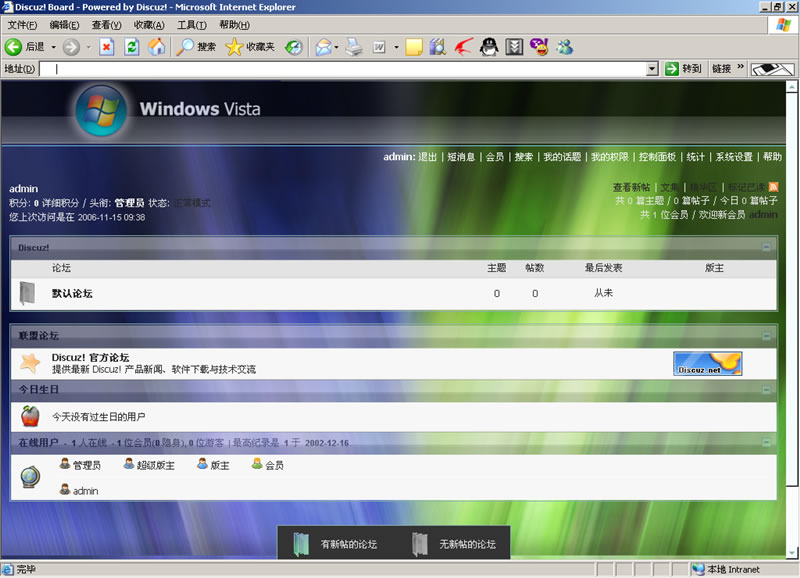
Task: Click the Forward arrow button
Action: coord(71,47)
